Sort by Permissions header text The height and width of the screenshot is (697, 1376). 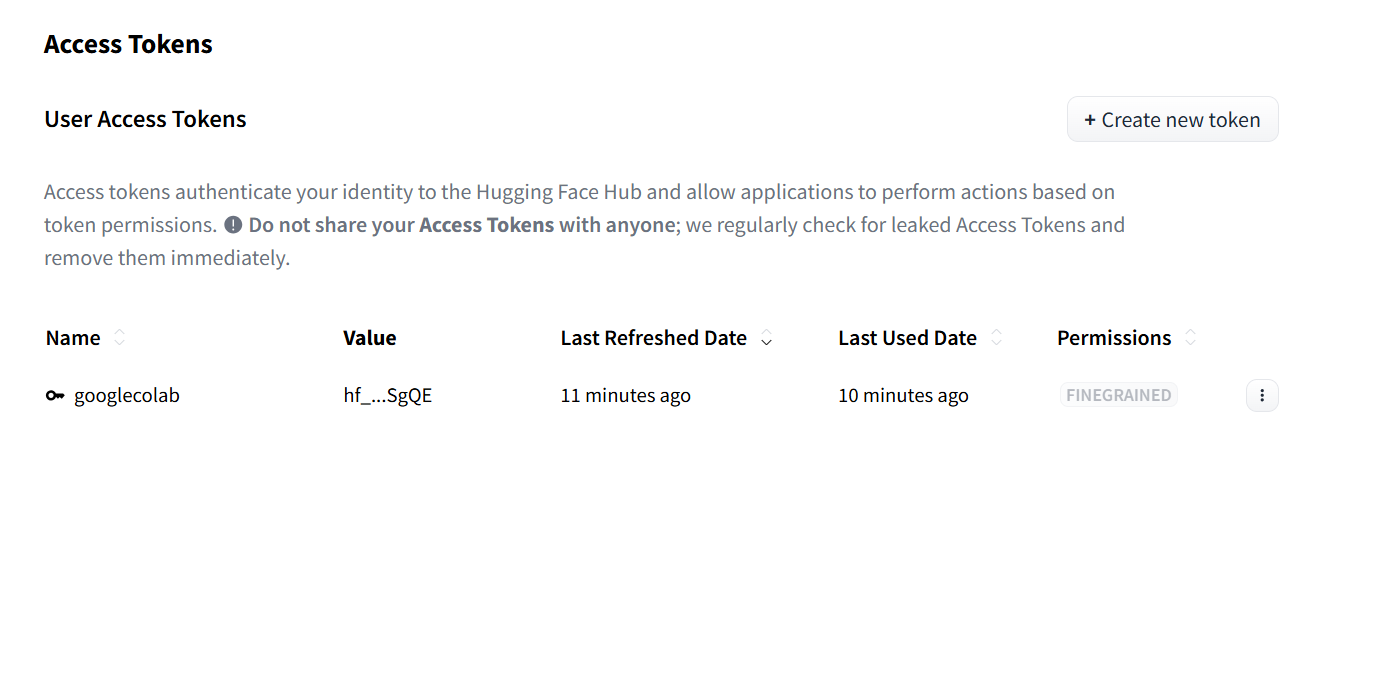pos(1114,338)
